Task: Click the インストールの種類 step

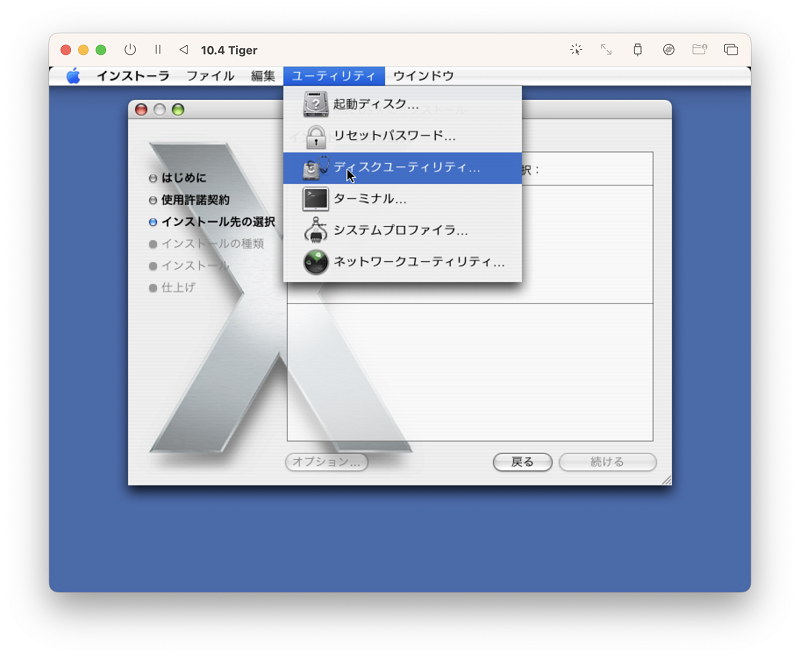Action: [207, 244]
